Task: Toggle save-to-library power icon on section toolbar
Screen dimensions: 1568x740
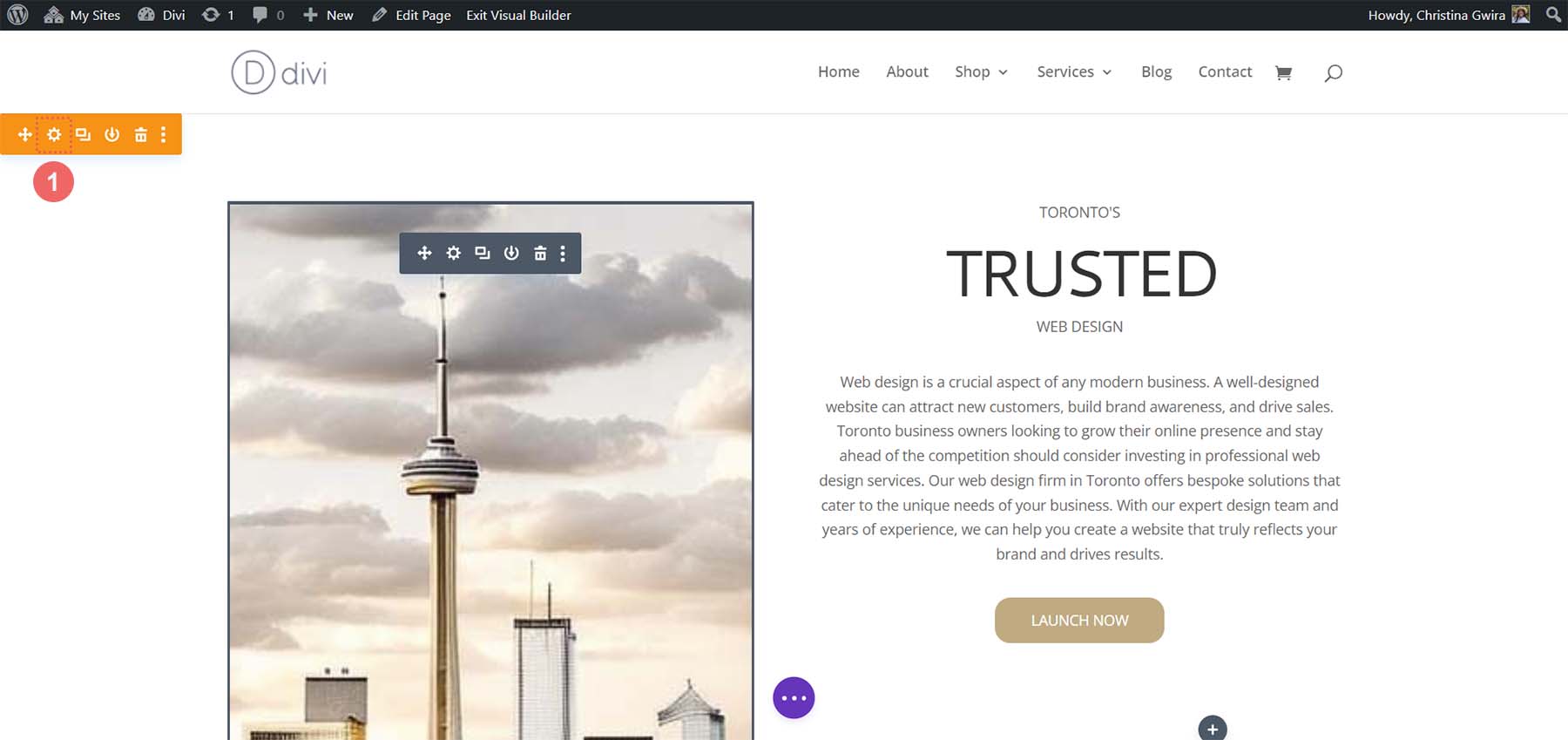Action: (112, 134)
